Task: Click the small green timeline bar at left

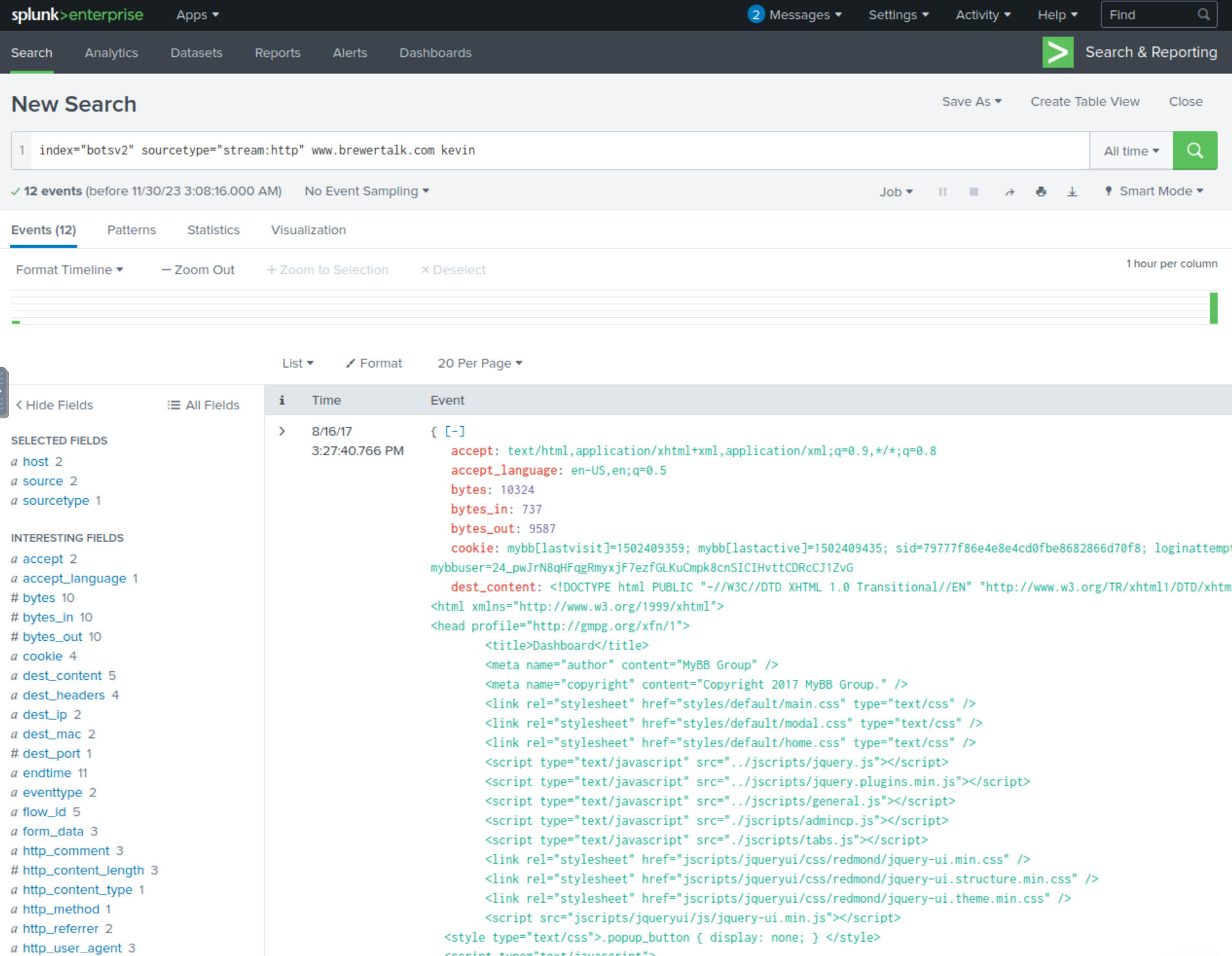Action: click(x=16, y=322)
